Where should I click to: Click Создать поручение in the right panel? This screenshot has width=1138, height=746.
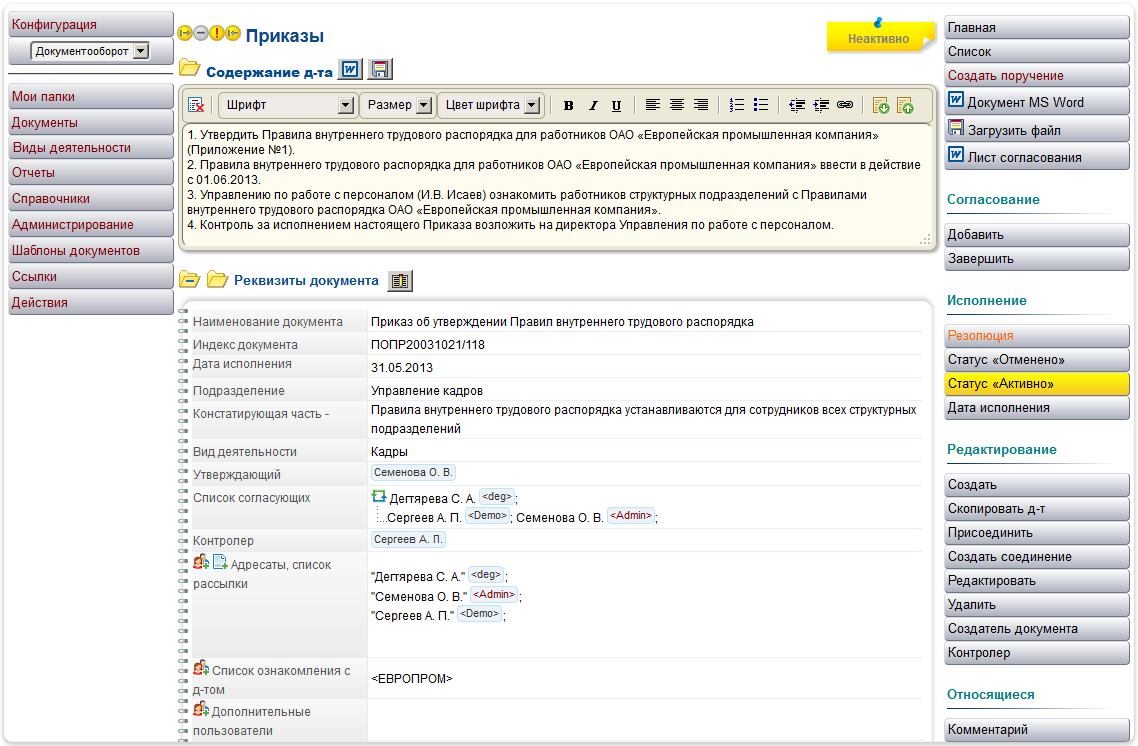1036,75
